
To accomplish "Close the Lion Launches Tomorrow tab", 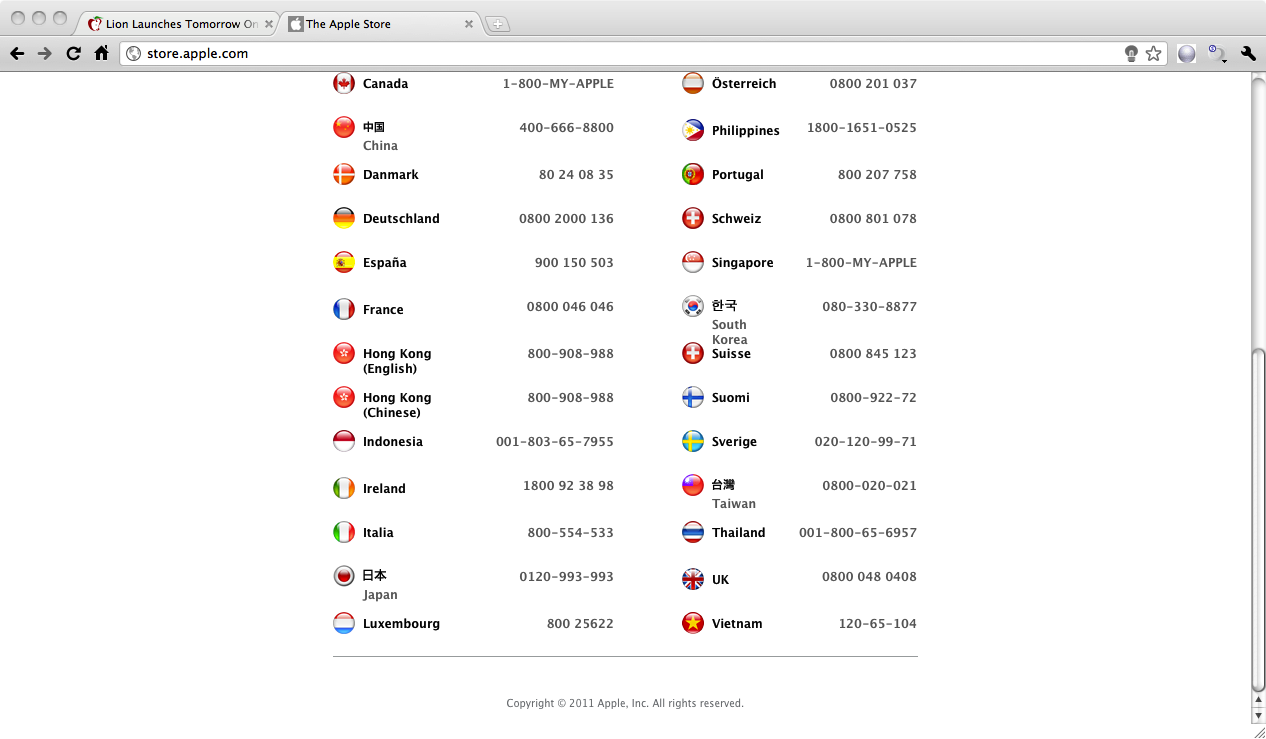I will pos(269,24).
